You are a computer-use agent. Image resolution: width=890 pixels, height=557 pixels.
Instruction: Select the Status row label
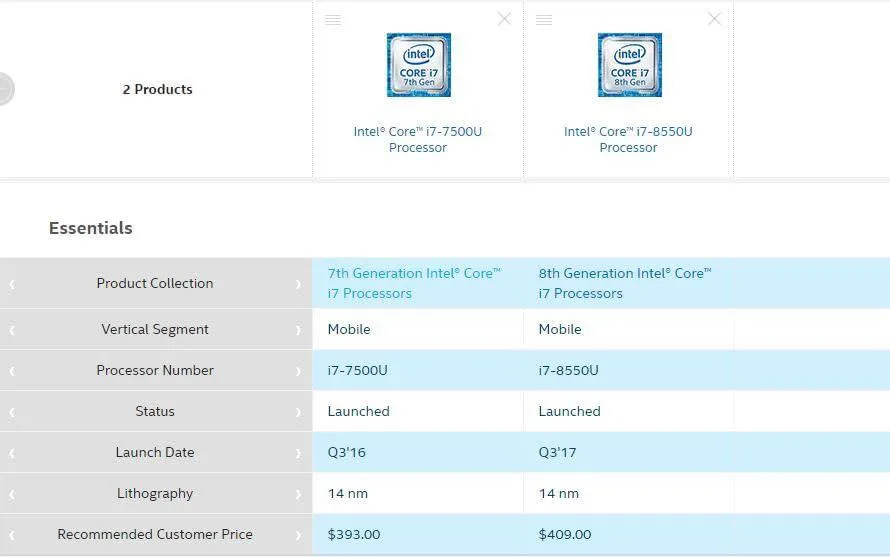[x=155, y=411]
